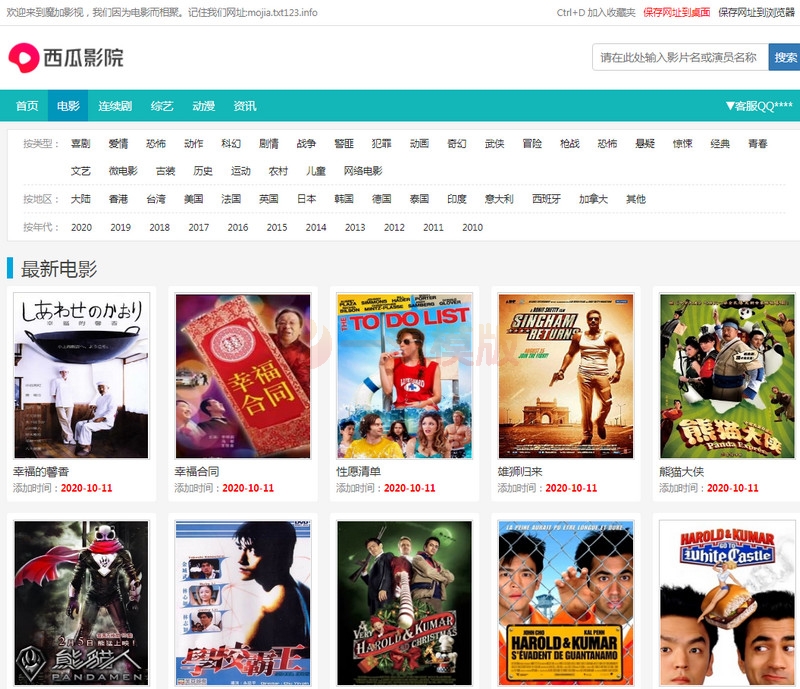Viewport: 800px width, 689px height.
Task: Pick the 2015 year filter
Action: coord(277,227)
